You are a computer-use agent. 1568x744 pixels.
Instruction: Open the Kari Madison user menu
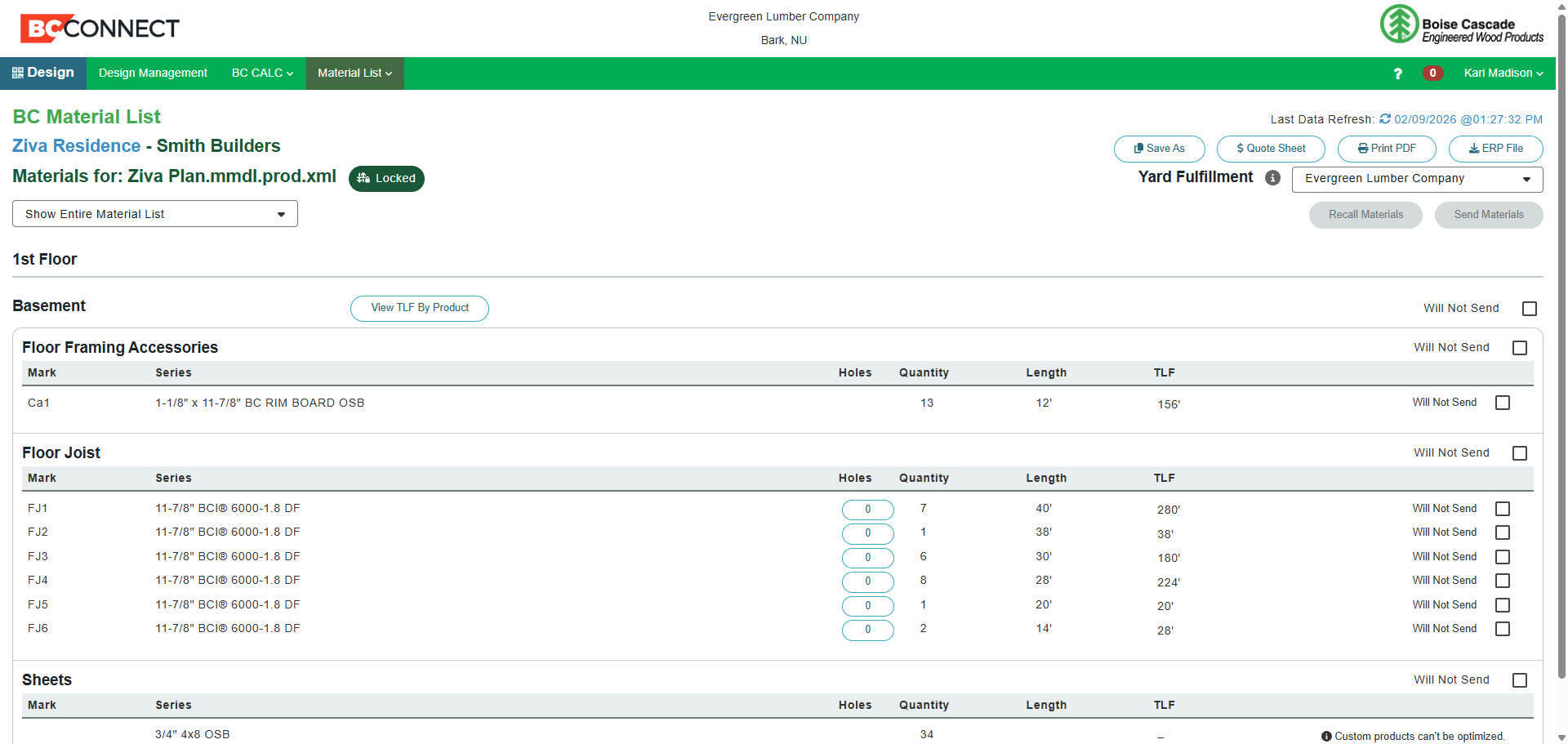(1503, 74)
